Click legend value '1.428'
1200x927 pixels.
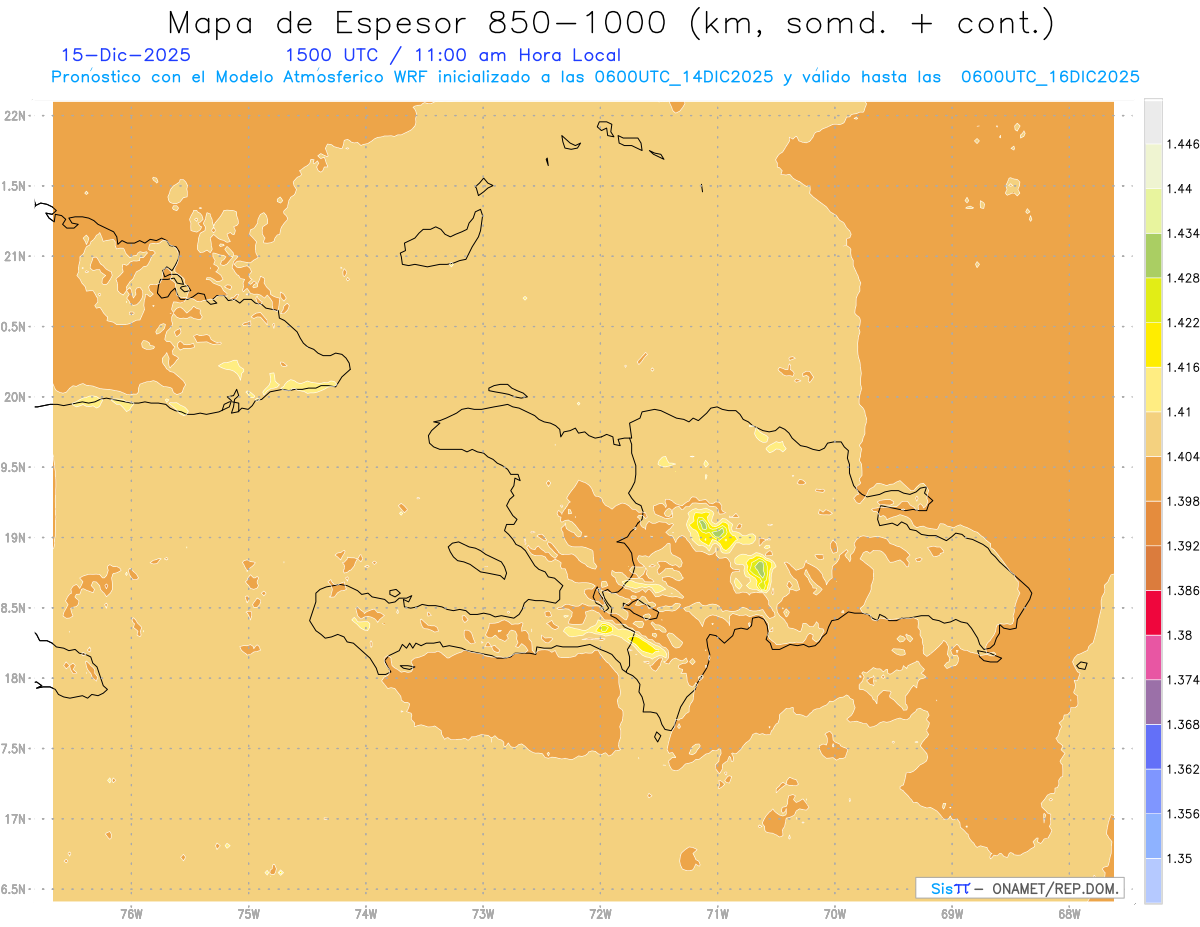[1183, 278]
